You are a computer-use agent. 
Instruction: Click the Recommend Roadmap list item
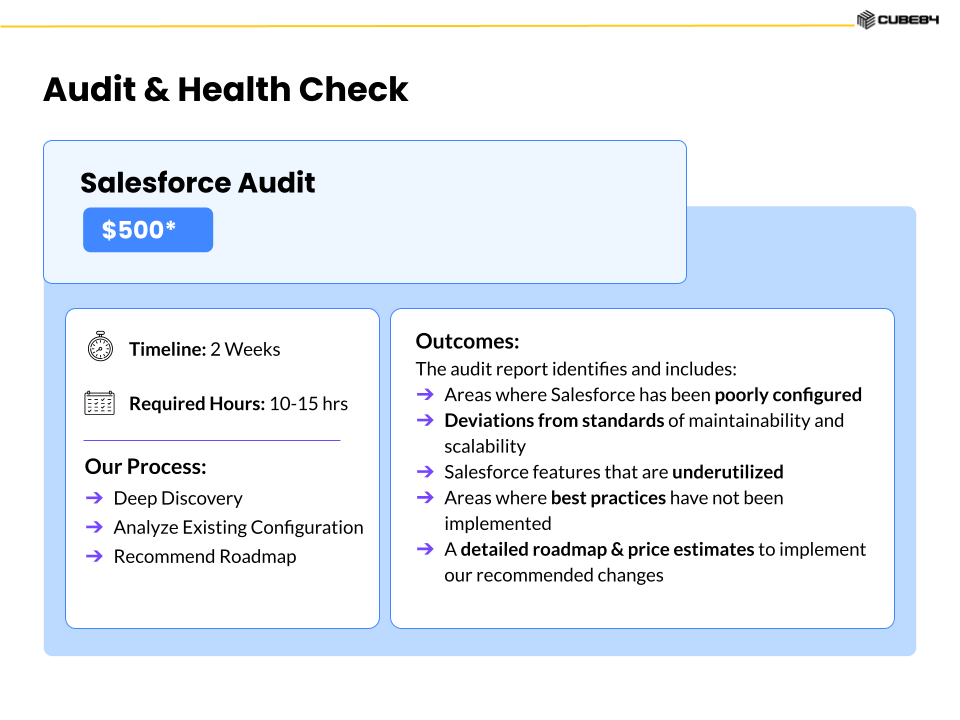[x=205, y=557]
